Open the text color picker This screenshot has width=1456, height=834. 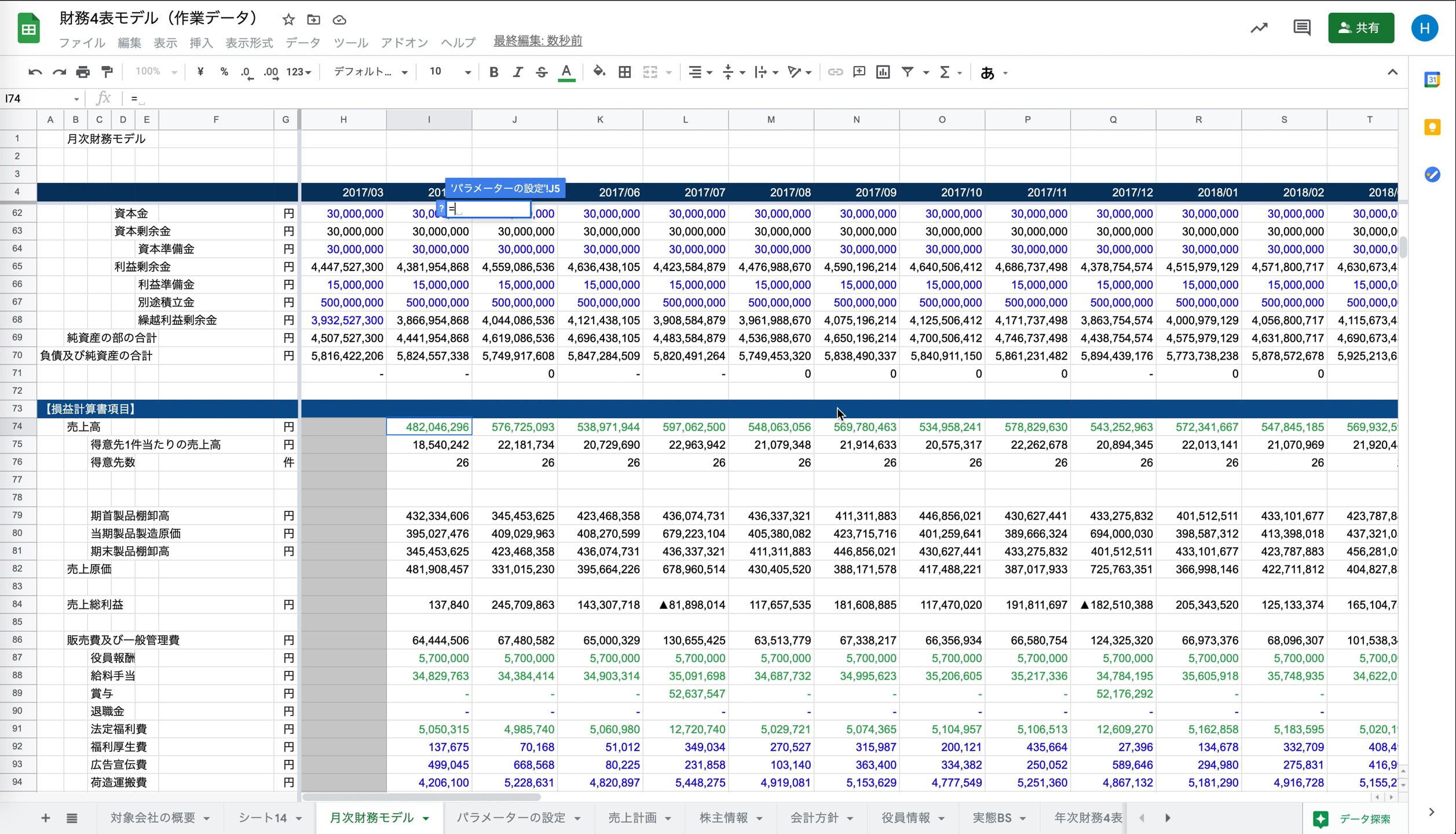pos(566,72)
